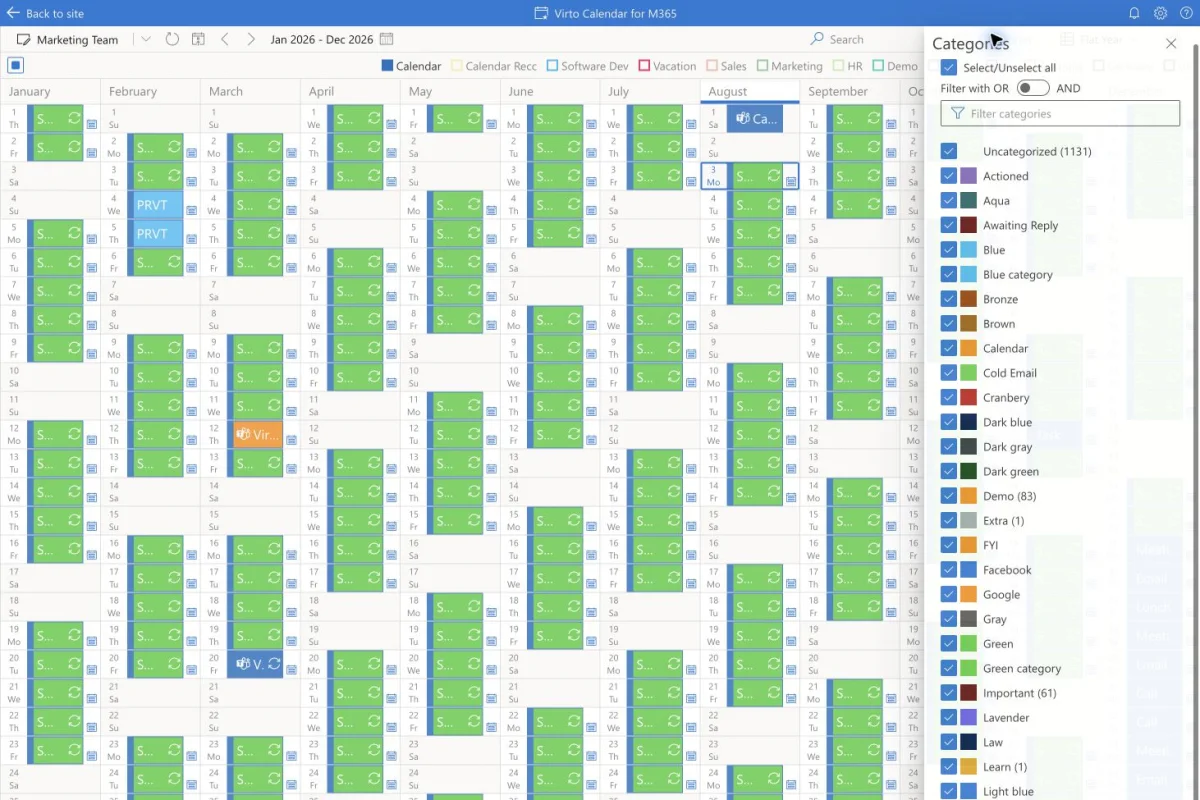
Task: Open Ca... event on August 1
Action: coord(755,119)
